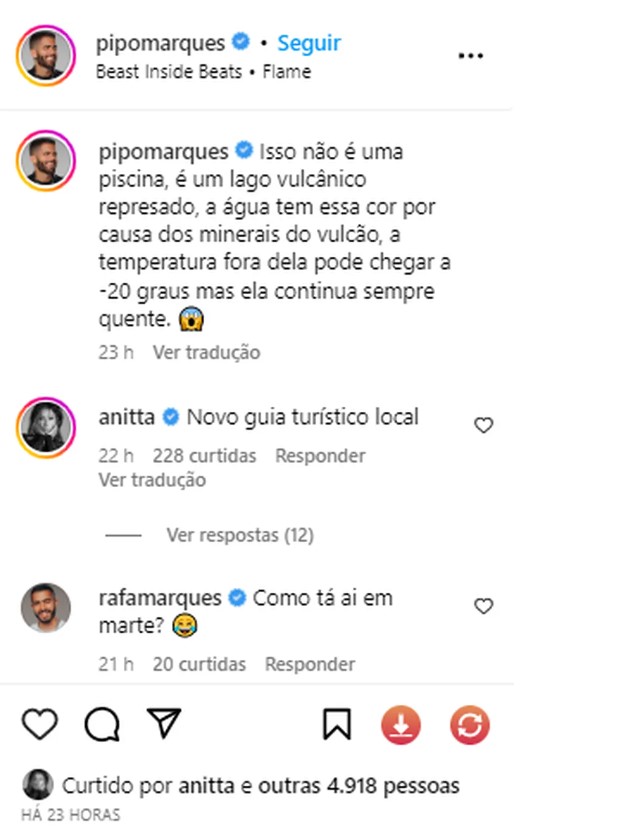Heart the pipomarques caption comment
Viewport: 619px width, 834px height.
[484, 150]
